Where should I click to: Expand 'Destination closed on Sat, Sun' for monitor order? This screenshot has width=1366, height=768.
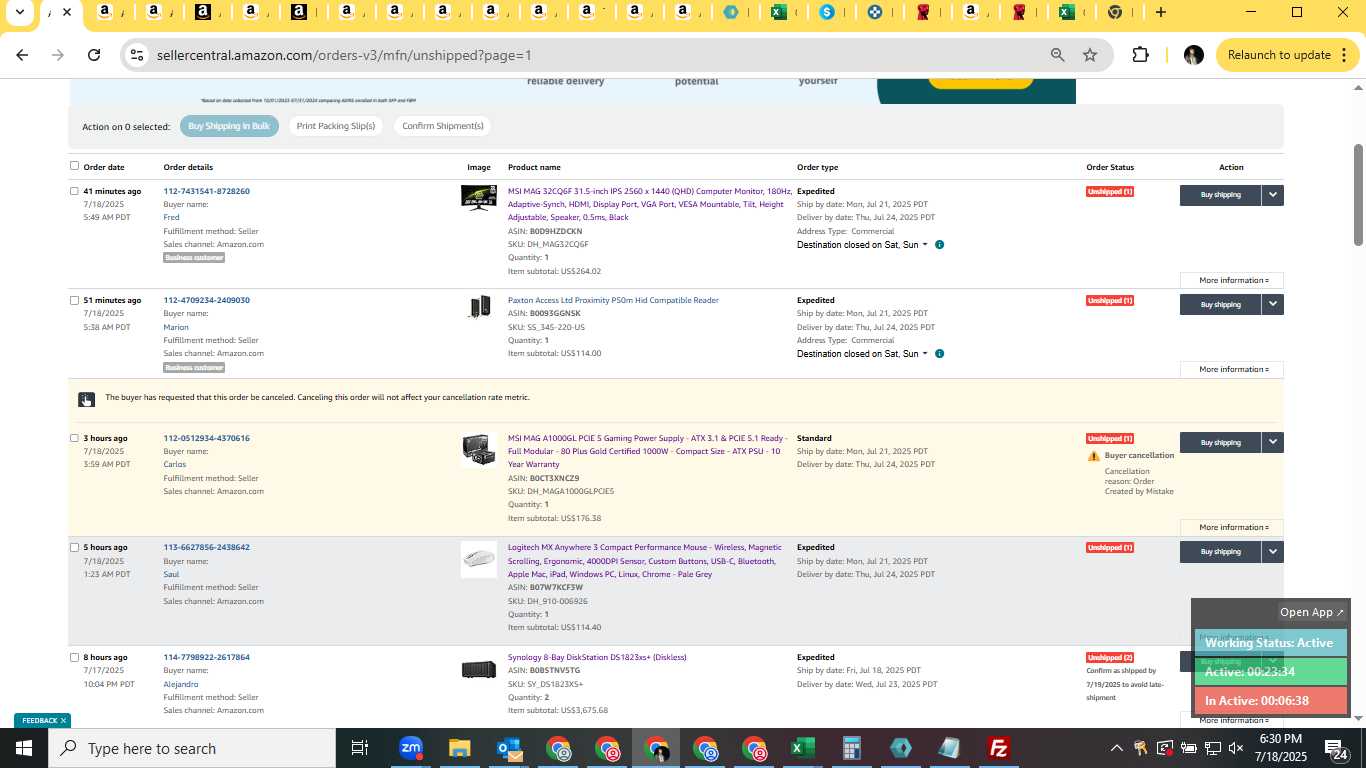(x=862, y=244)
